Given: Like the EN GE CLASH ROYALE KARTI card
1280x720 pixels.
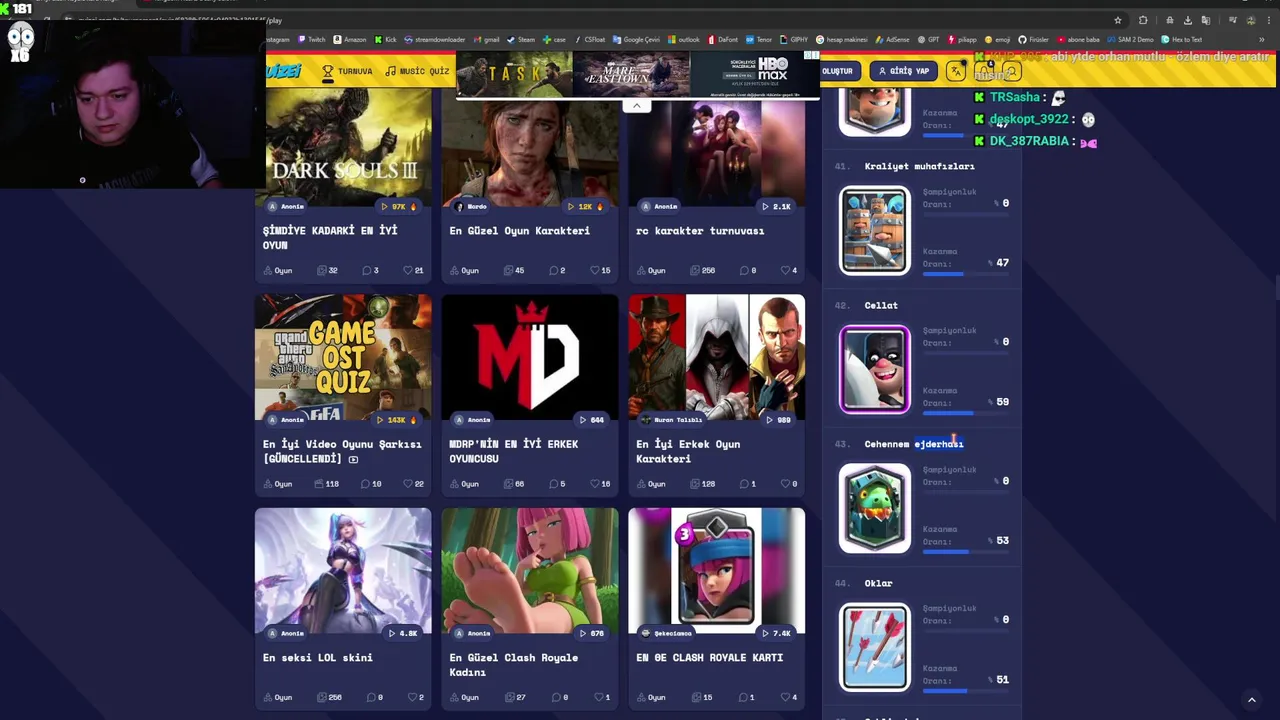Looking at the screenshot, I should click(785, 697).
